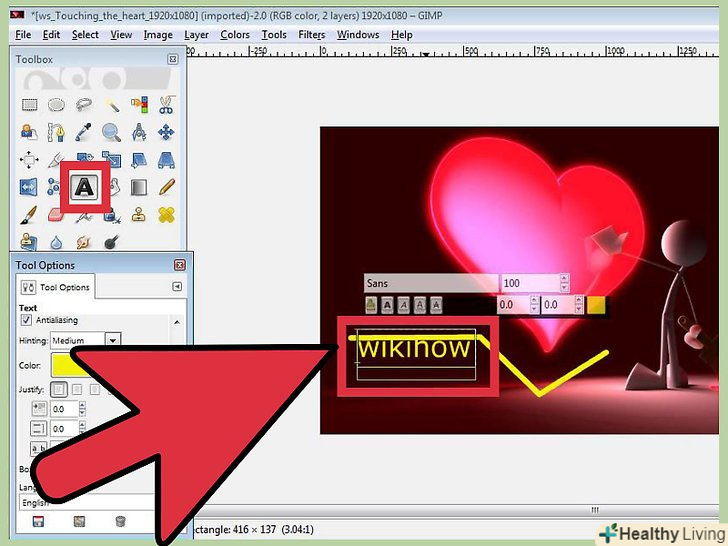Activate the Smudge tool
The height and width of the screenshot is (546, 728).
tap(84, 242)
